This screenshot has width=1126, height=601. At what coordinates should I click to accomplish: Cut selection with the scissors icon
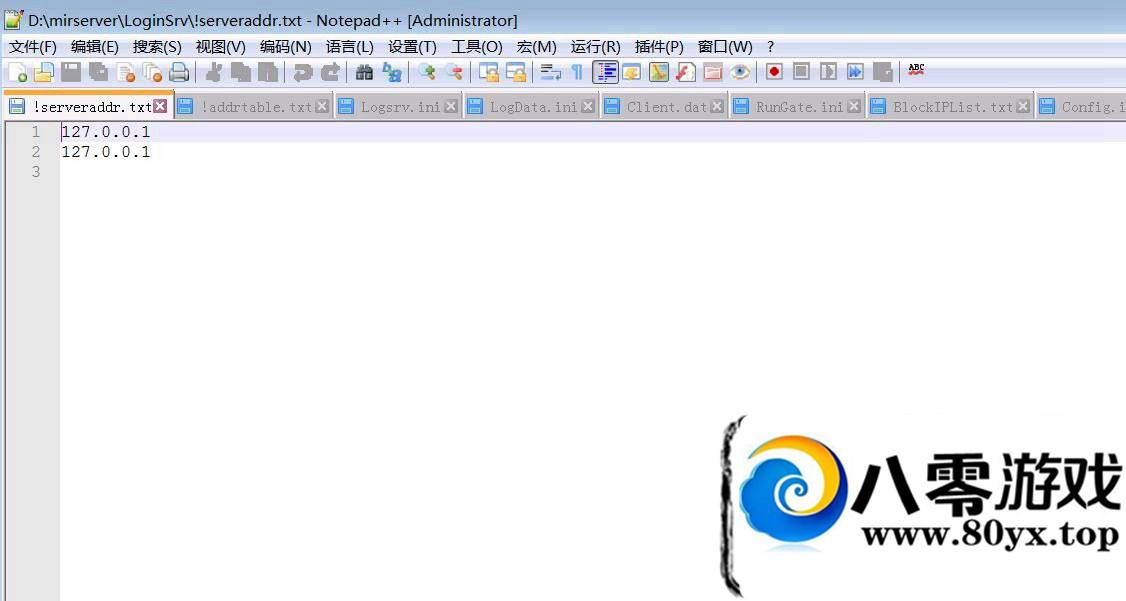(x=213, y=72)
